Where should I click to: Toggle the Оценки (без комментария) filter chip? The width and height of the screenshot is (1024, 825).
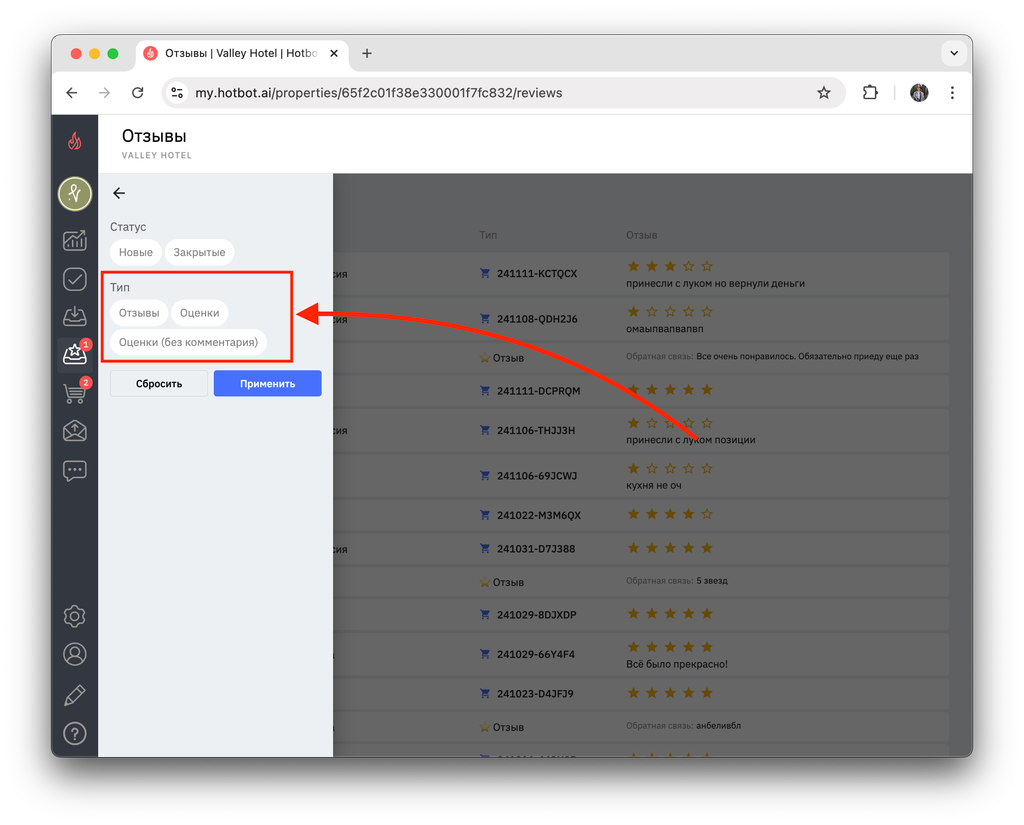pyautogui.click(x=188, y=342)
